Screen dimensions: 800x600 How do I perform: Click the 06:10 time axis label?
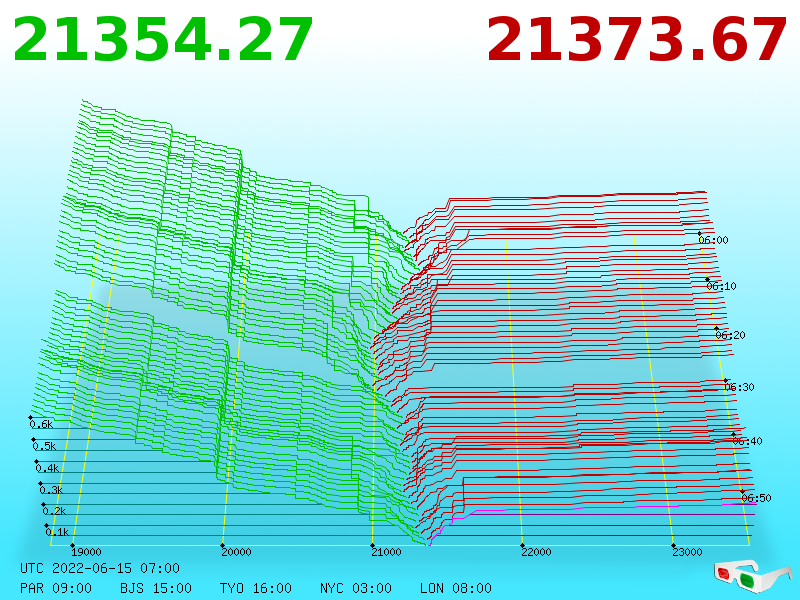tap(721, 286)
